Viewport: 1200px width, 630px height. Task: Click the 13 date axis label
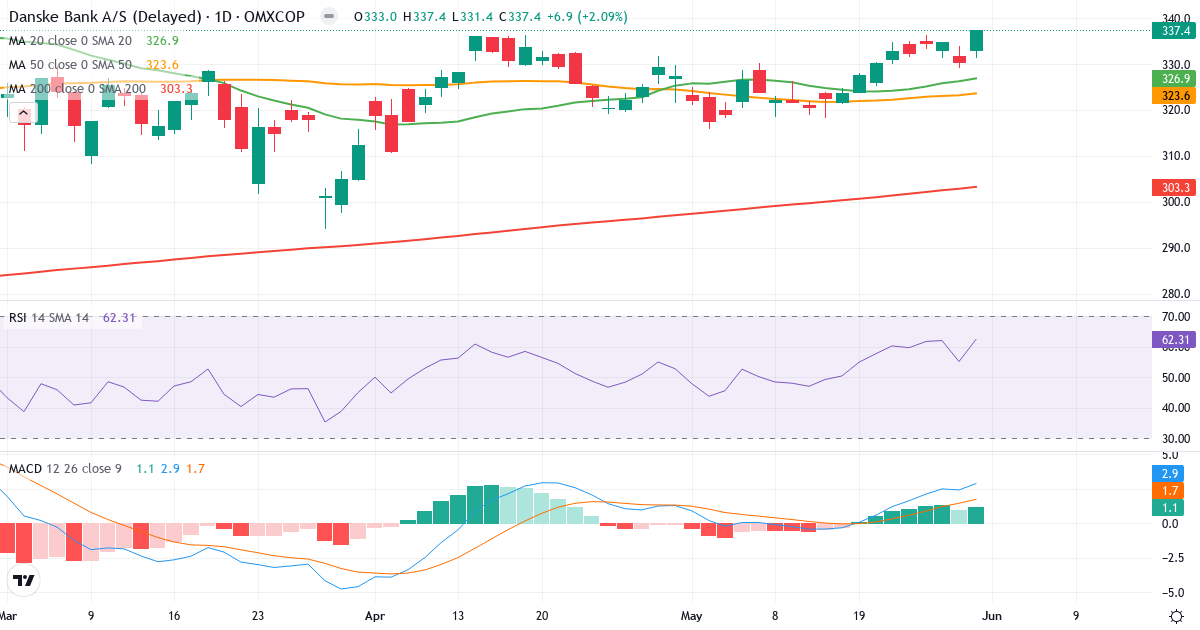[x=459, y=616]
